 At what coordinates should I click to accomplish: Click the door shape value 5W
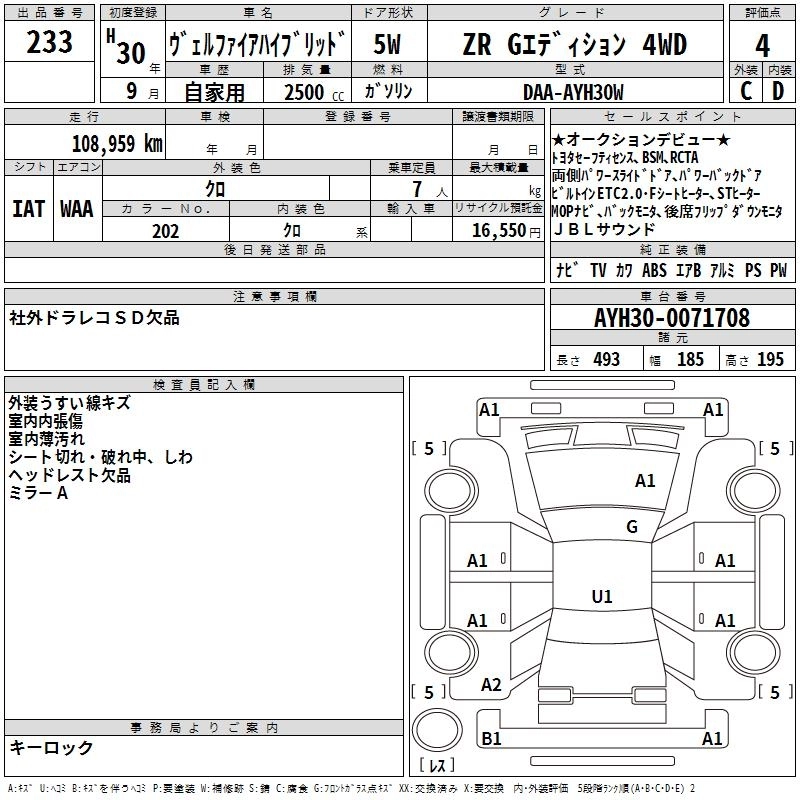coord(388,44)
